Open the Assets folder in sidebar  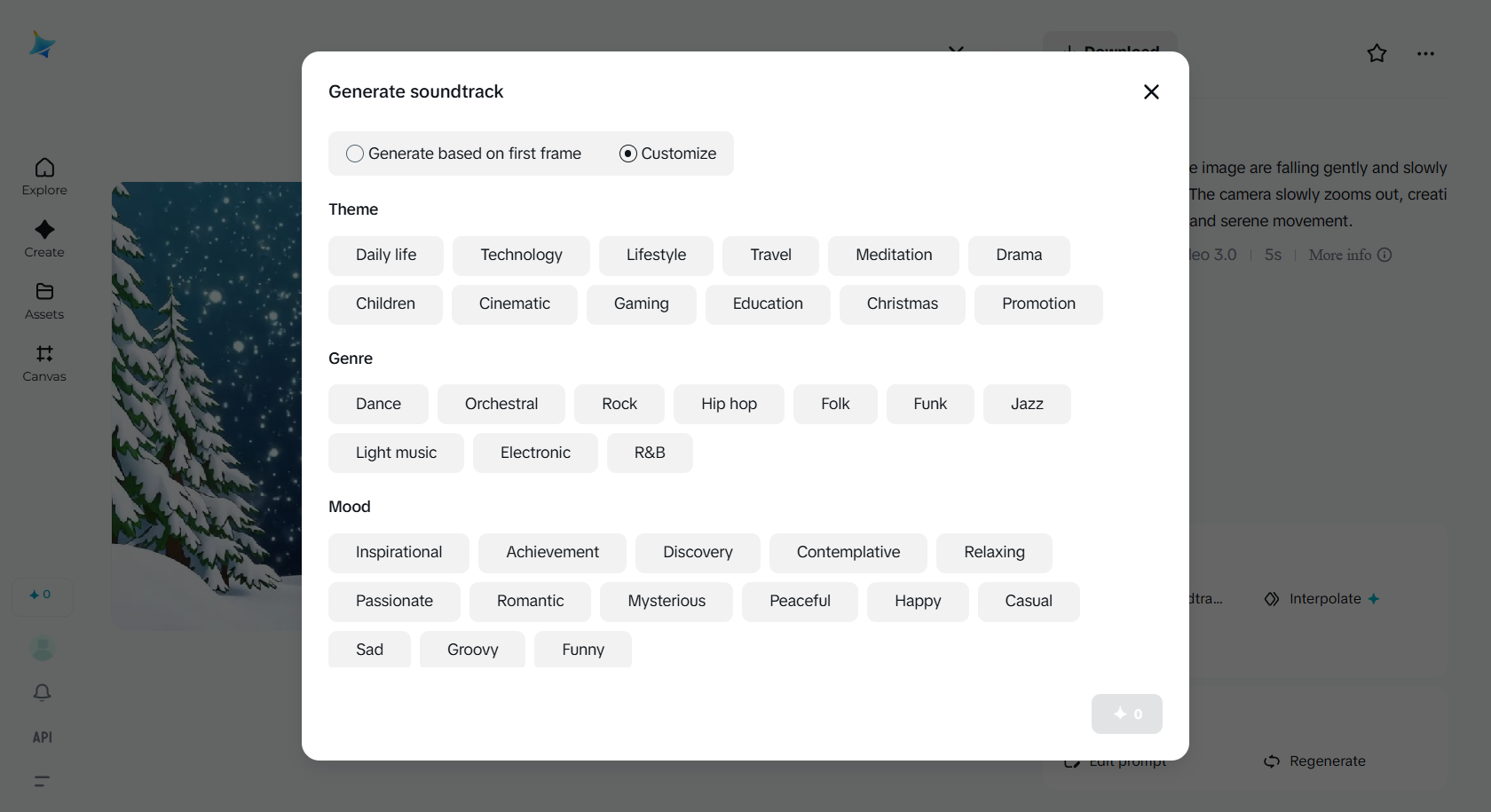[x=44, y=301]
